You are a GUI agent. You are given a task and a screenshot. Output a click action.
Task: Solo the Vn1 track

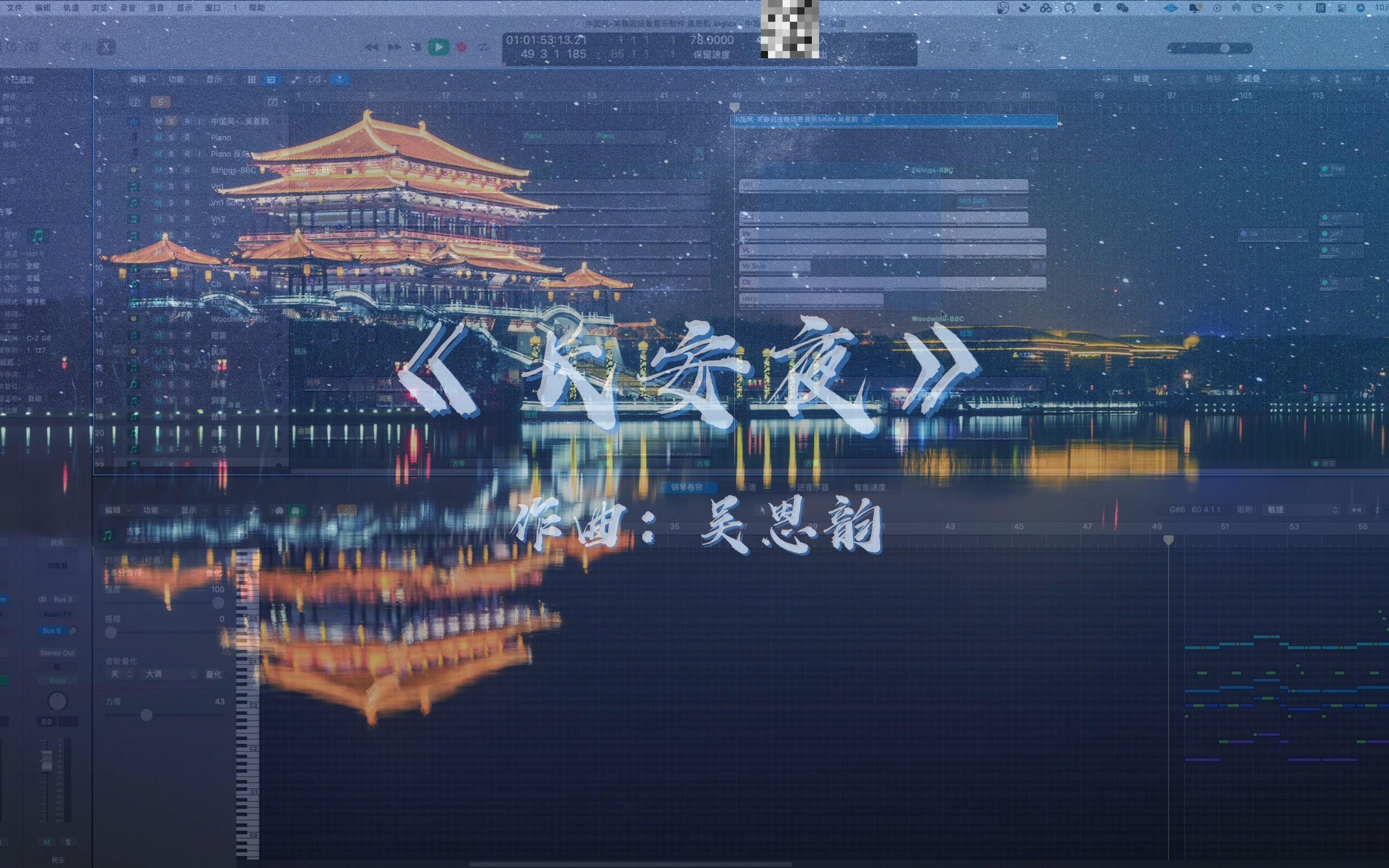(x=171, y=186)
